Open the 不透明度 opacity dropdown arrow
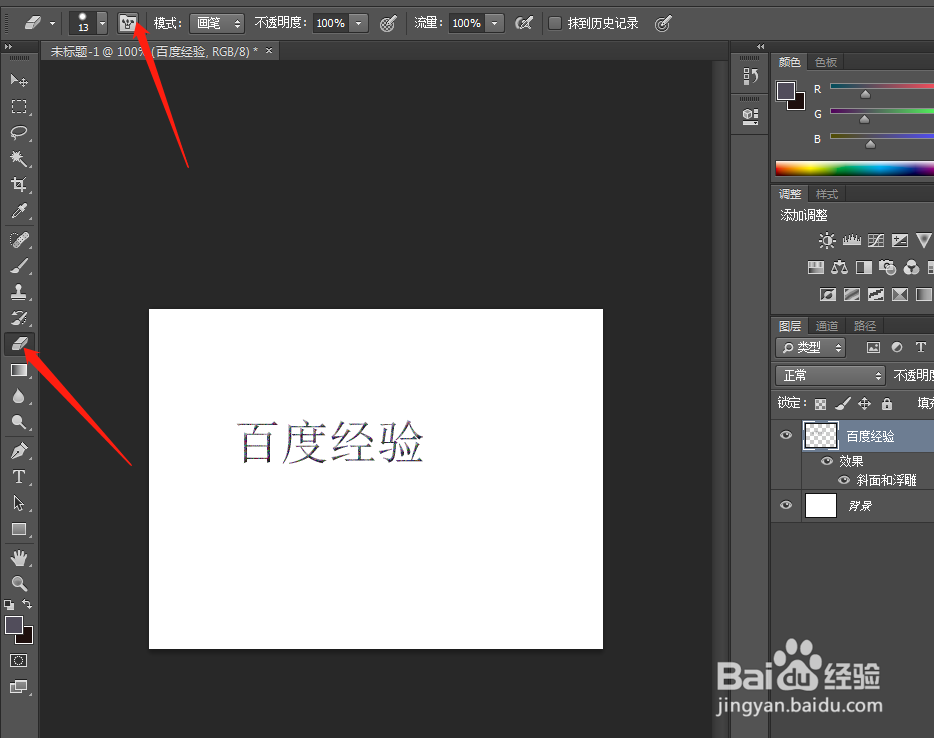The height and width of the screenshot is (738, 934). [x=359, y=23]
